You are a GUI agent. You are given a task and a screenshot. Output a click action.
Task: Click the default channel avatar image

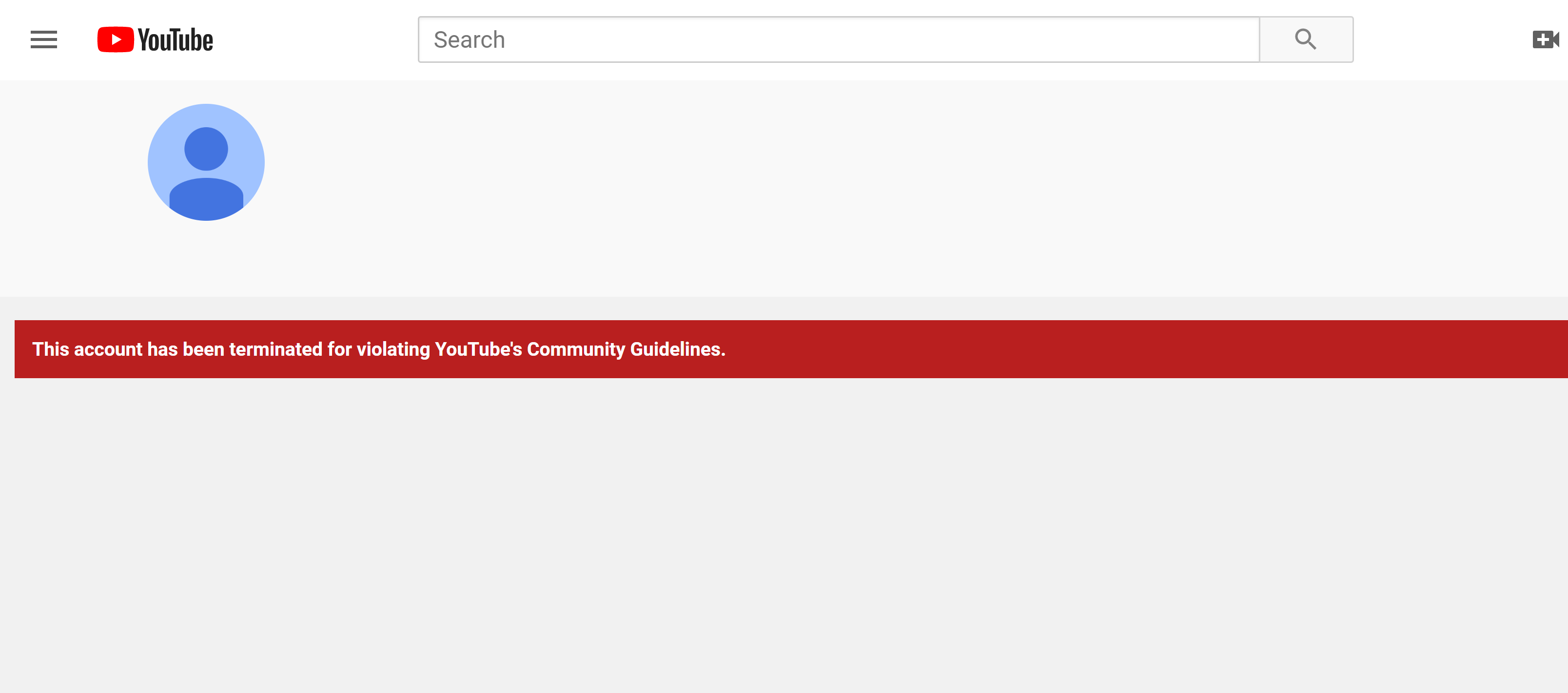206,162
